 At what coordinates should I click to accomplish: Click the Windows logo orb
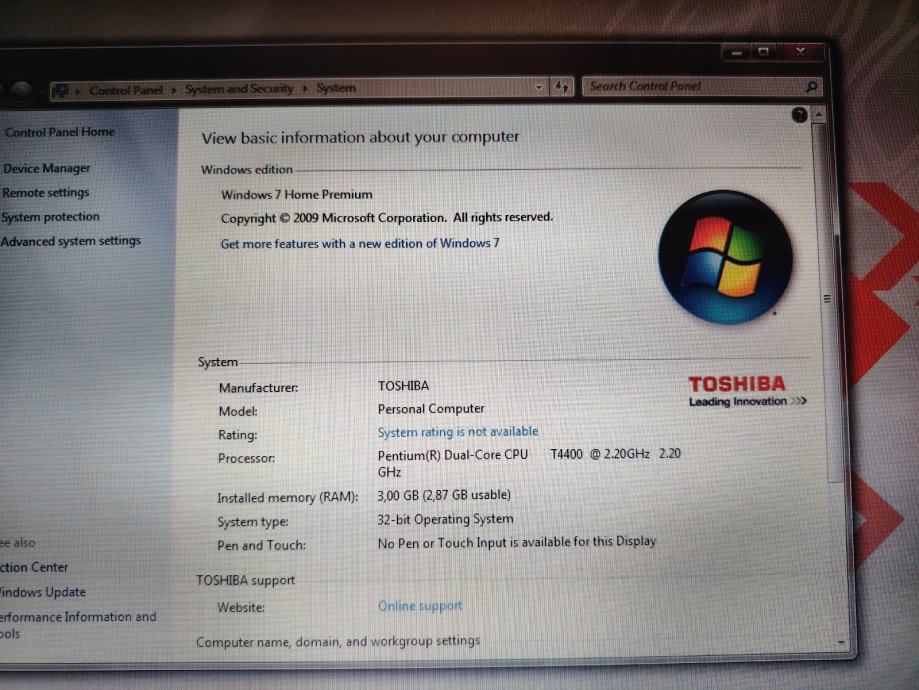click(x=724, y=257)
